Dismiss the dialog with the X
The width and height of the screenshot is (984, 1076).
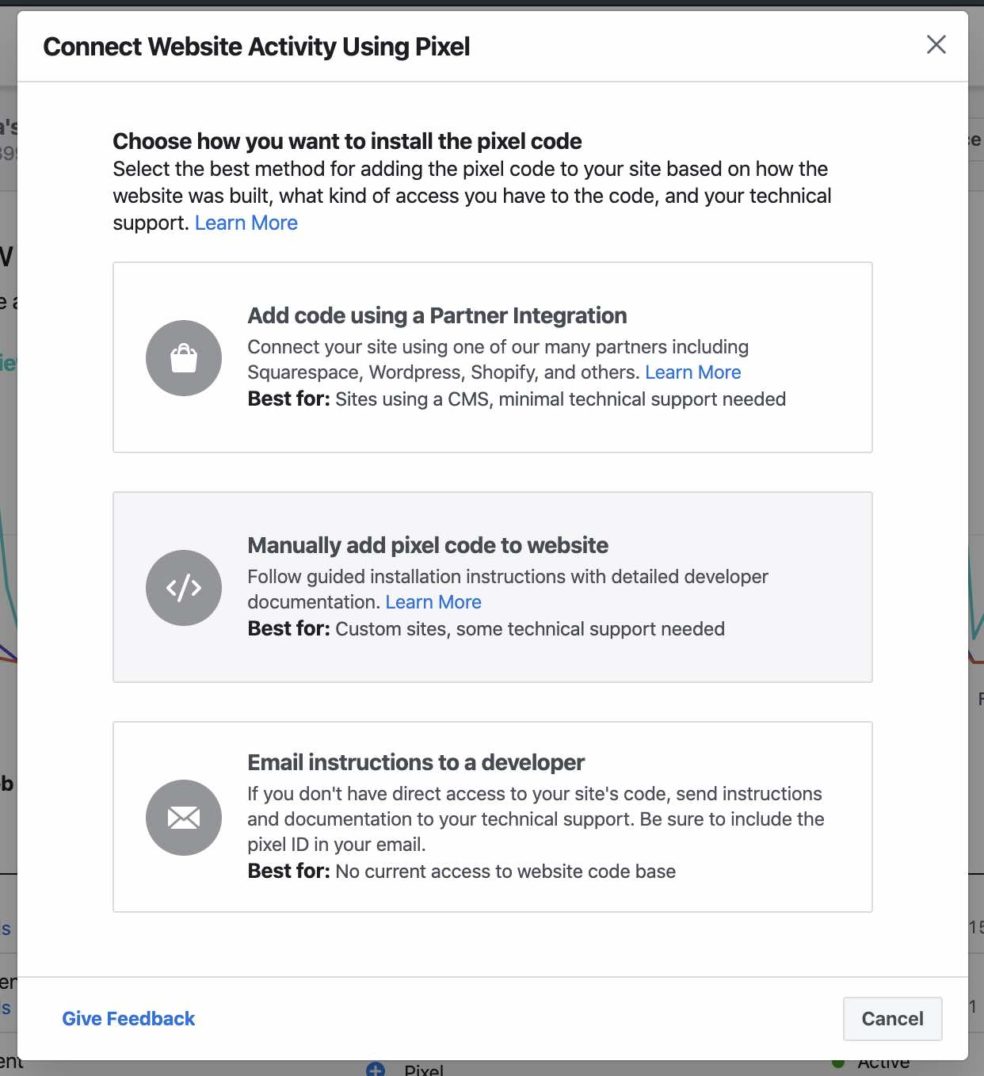pyautogui.click(x=935, y=44)
